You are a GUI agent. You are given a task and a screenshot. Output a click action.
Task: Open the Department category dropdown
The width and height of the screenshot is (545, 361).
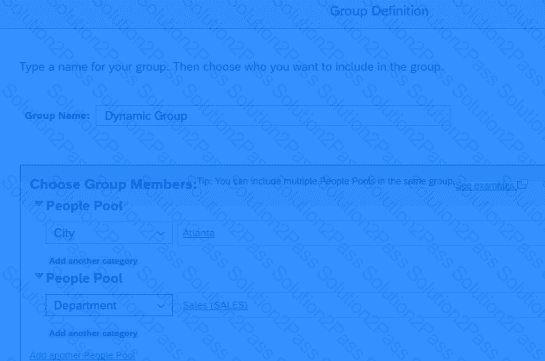(109, 305)
